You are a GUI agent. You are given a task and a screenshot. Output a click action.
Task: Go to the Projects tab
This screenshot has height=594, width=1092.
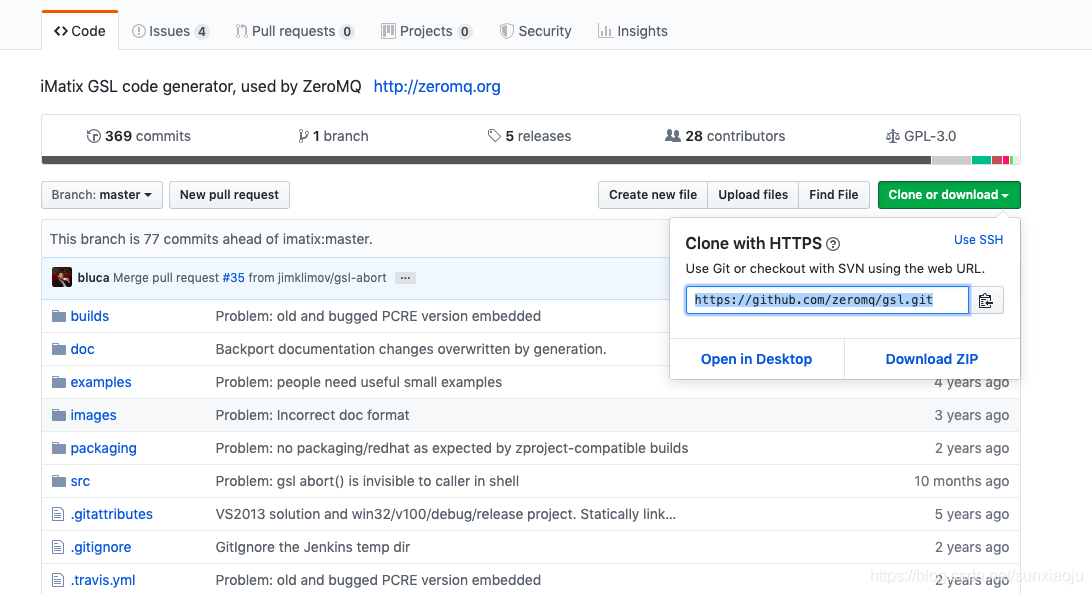click(426, 31)
